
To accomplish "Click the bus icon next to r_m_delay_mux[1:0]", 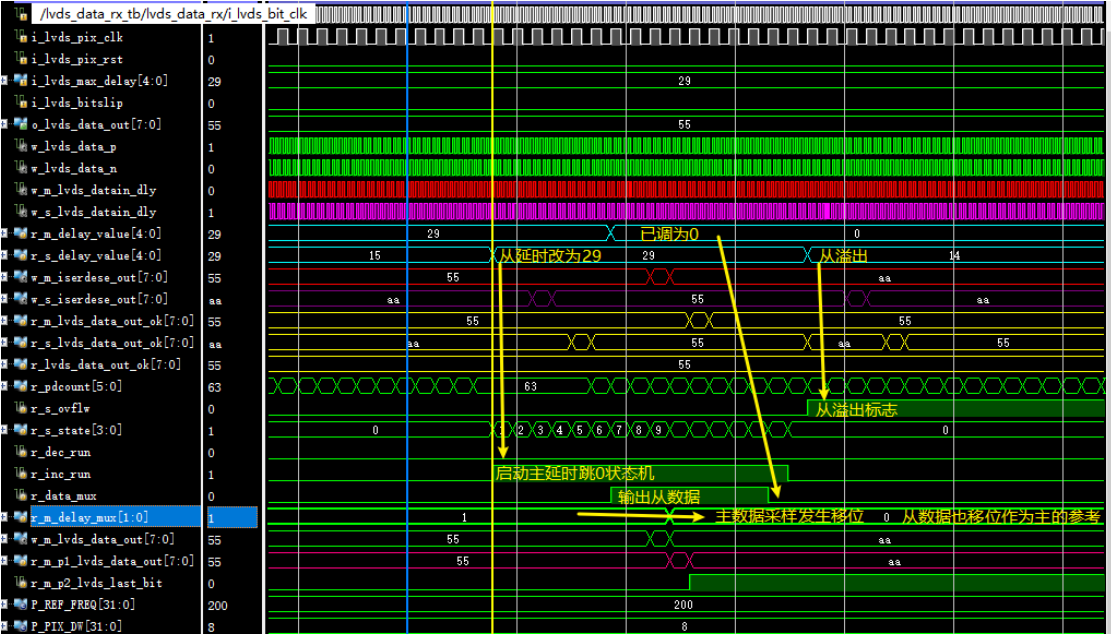I will pyautogui.click(x=20, y=517).
